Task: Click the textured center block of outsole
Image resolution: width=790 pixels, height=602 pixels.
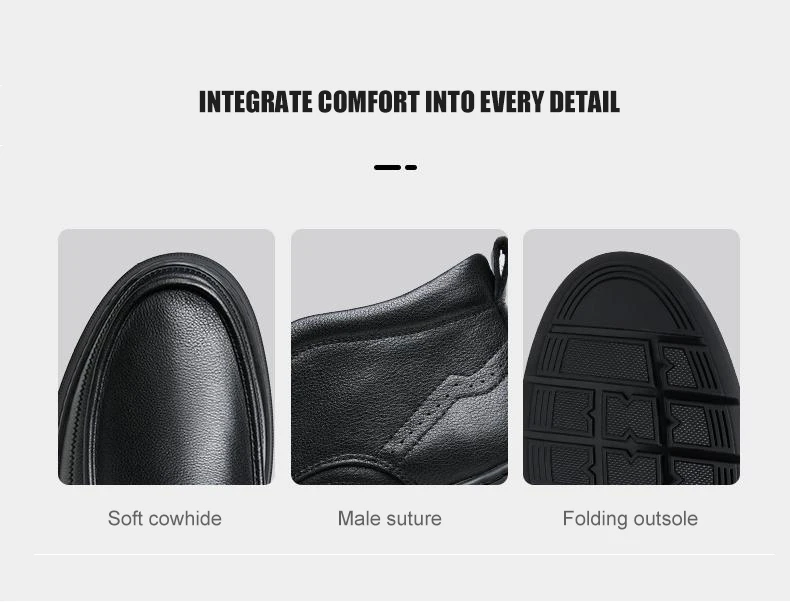Action: coord(630,417)
